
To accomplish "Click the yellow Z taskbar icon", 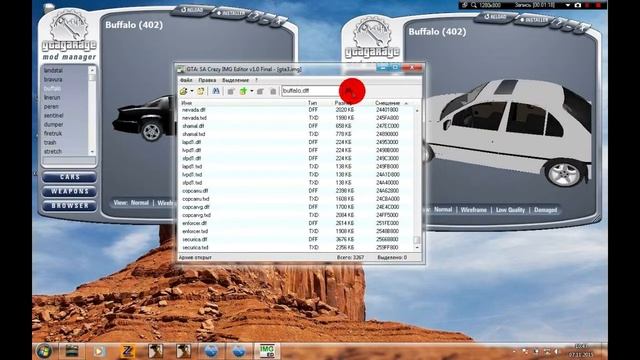I will [127, 351].
